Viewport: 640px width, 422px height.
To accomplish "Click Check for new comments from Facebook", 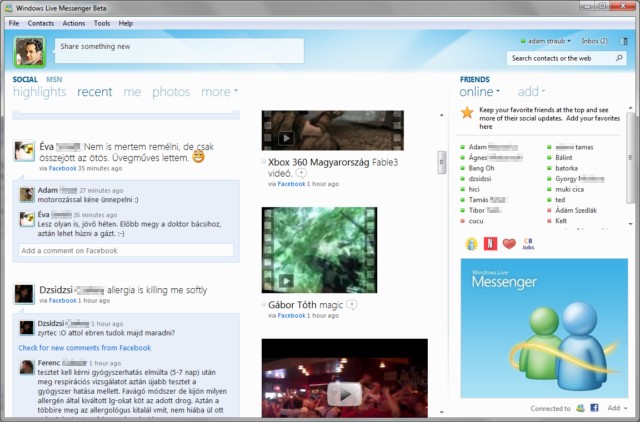I will (84, 348).
